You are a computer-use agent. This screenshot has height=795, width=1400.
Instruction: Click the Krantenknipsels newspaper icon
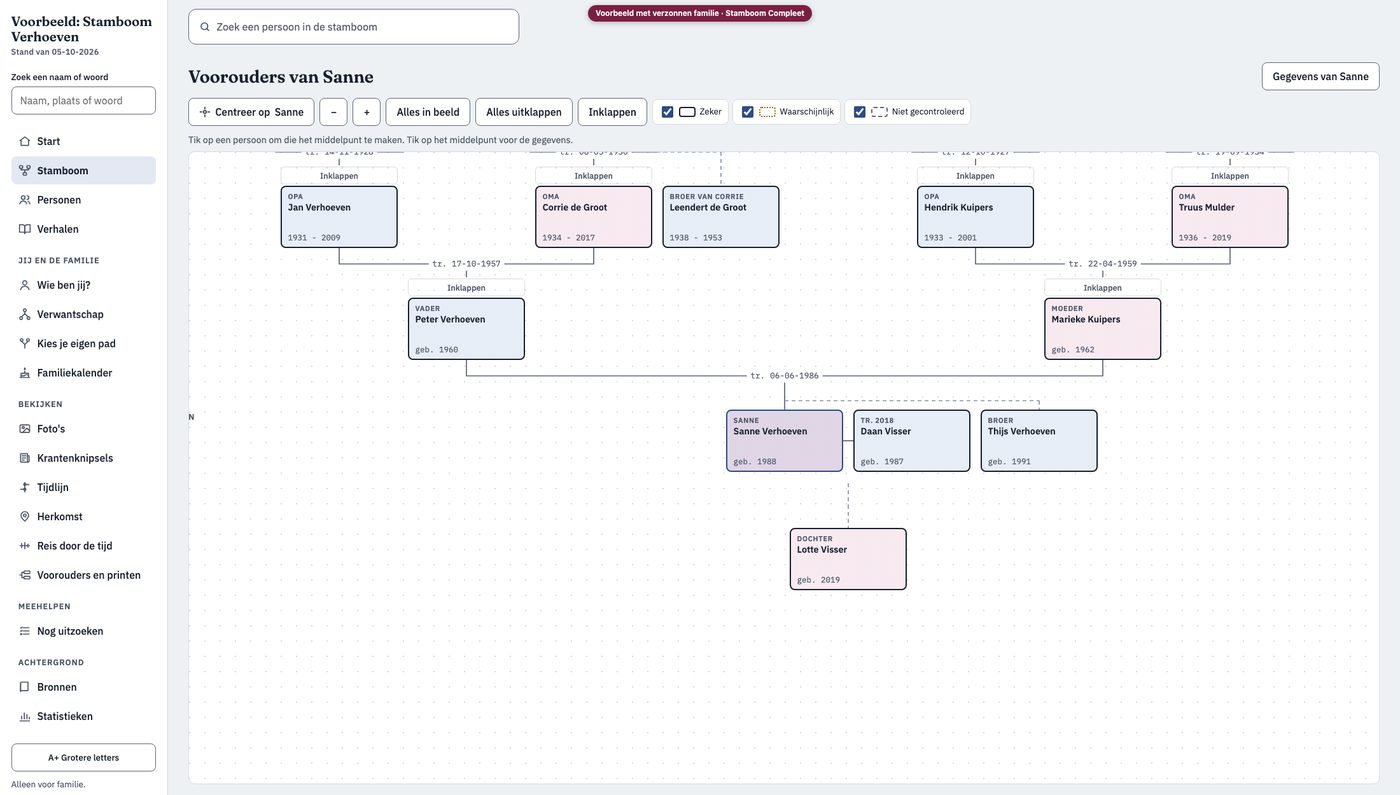[x=25, y=458]
